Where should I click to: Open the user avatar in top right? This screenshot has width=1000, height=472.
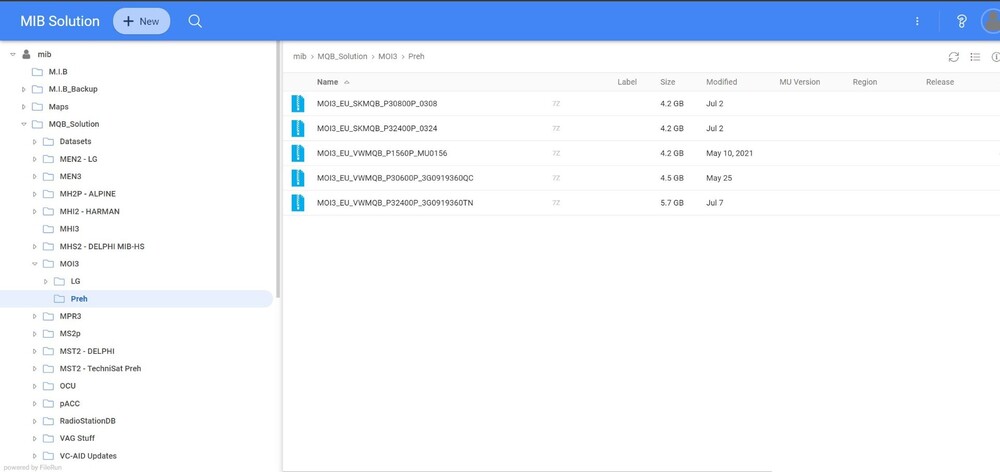990,21
